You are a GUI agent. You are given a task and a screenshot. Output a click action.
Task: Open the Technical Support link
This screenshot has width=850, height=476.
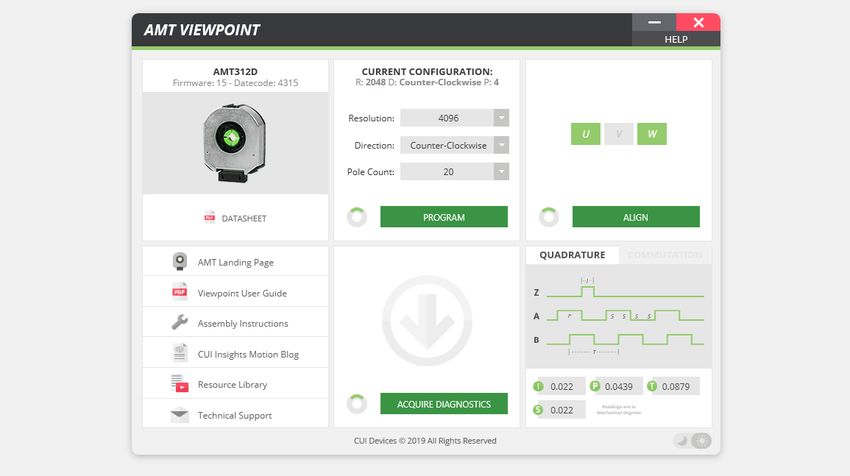tap(235, 416)
